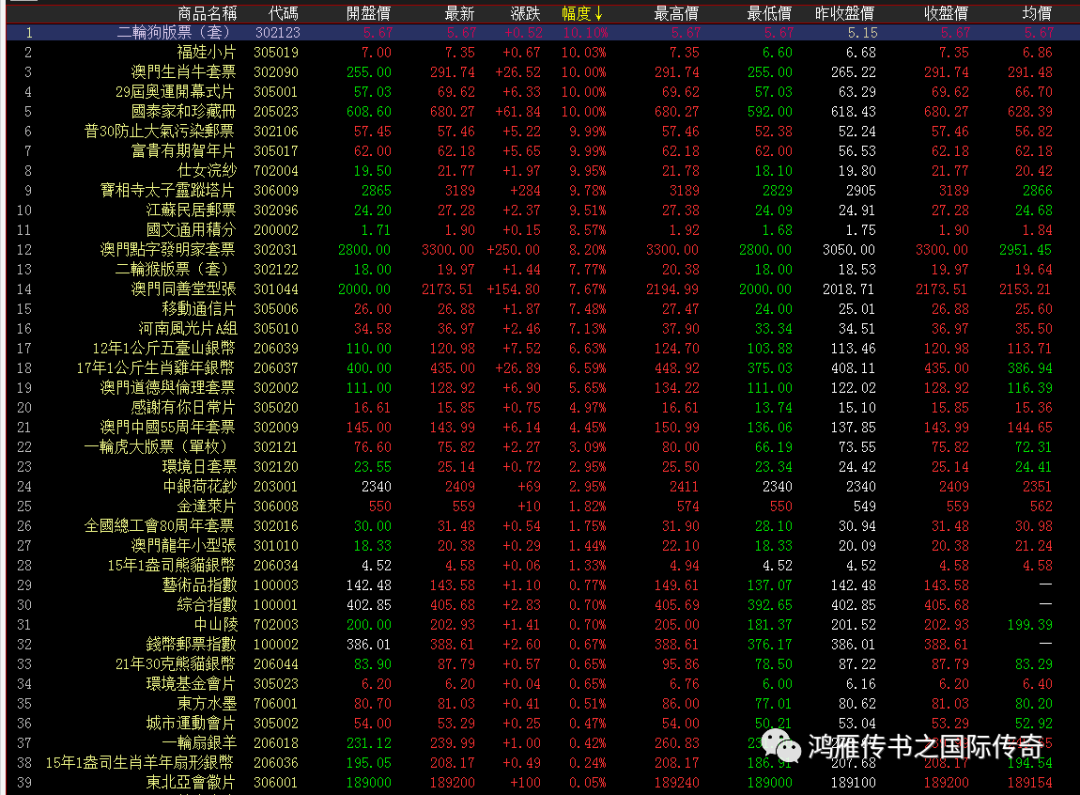
Task: Click code 302090 cell
Action: 276,72
